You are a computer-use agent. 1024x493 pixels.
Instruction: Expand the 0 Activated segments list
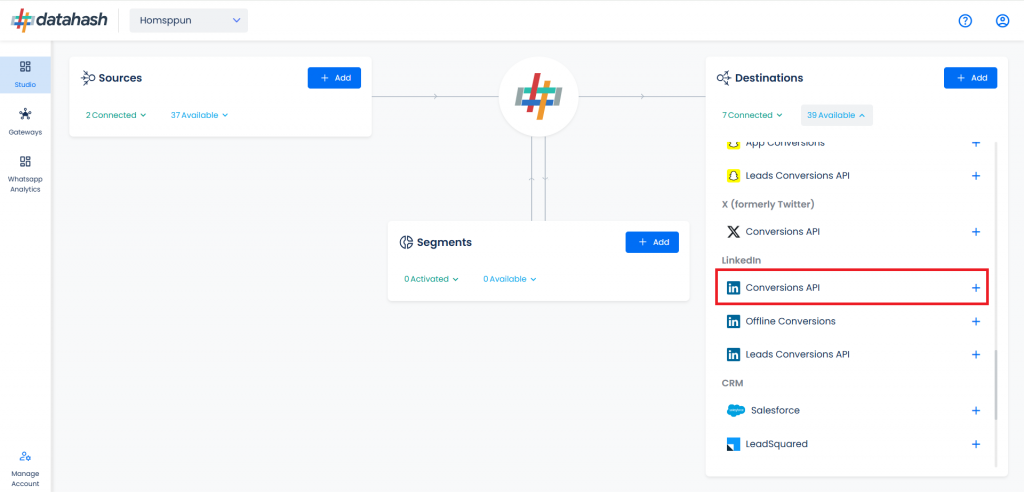coord(431,279)
